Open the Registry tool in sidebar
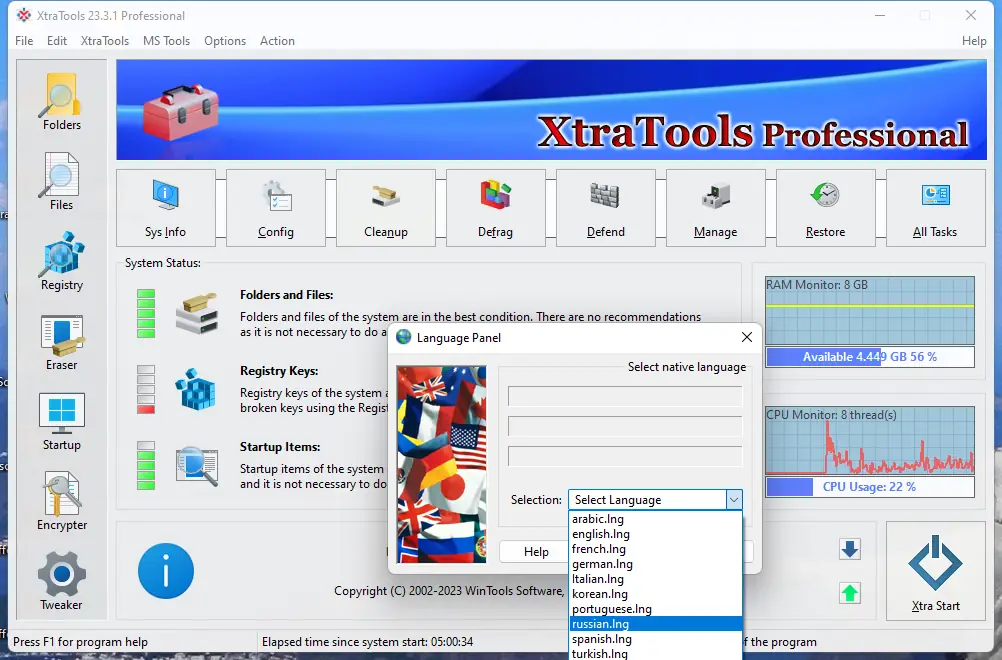Viewport: 1002px width, 660px height. point(60,261)
